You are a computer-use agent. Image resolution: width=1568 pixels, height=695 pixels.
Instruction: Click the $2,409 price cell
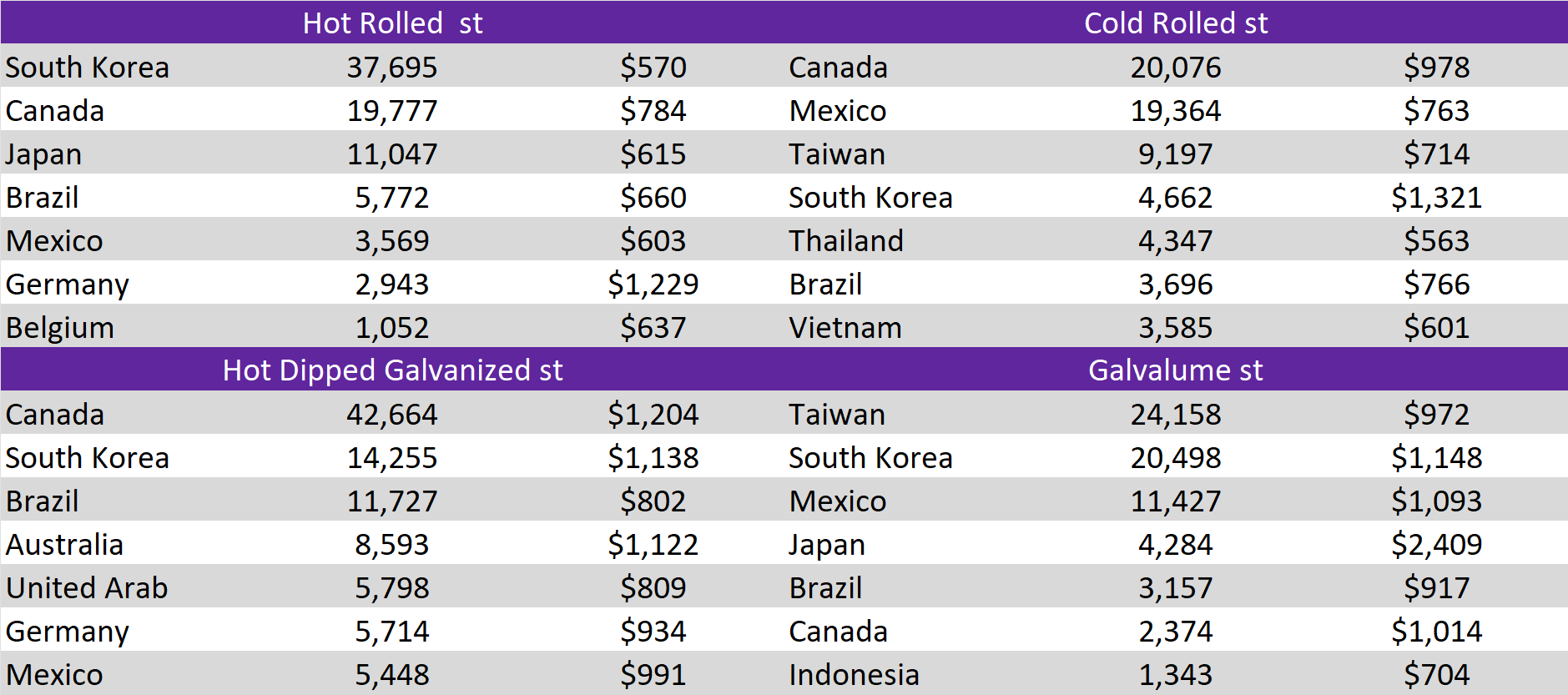point(1435,544)
